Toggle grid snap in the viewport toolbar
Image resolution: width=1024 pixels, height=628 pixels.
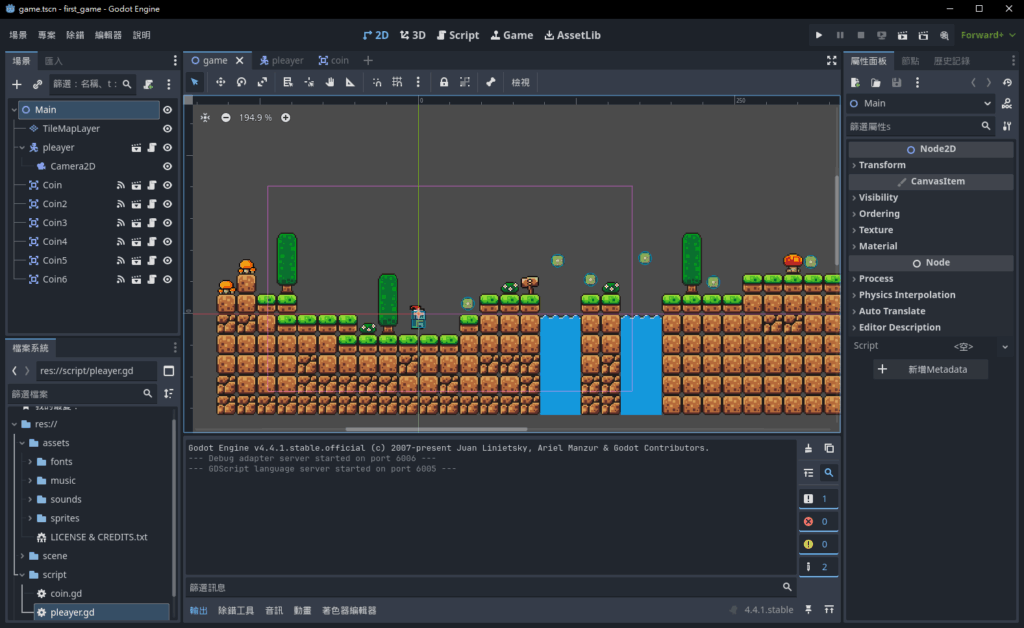click(x=397, y=82)
